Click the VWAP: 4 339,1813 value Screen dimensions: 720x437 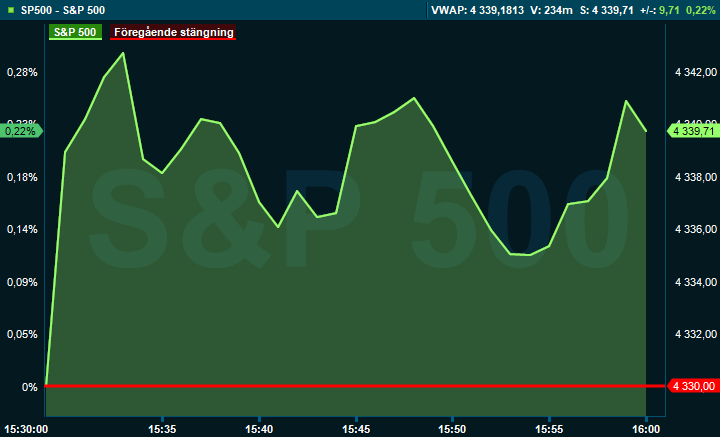click(478, 10)
